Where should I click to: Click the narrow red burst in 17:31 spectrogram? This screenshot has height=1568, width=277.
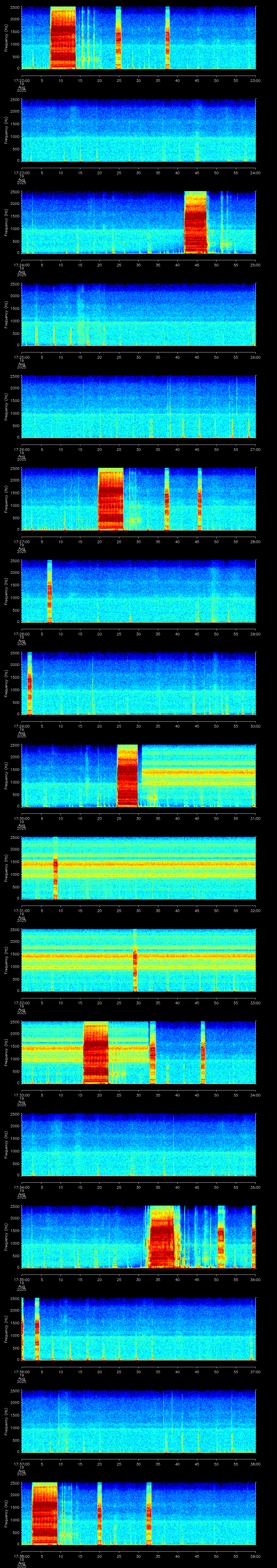point(55,868)
